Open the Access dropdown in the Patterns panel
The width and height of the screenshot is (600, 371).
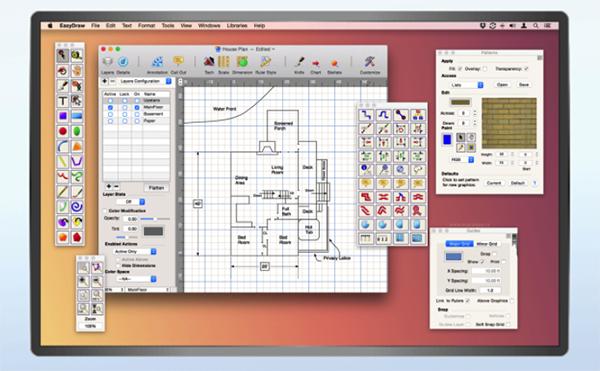coord(466,85)
